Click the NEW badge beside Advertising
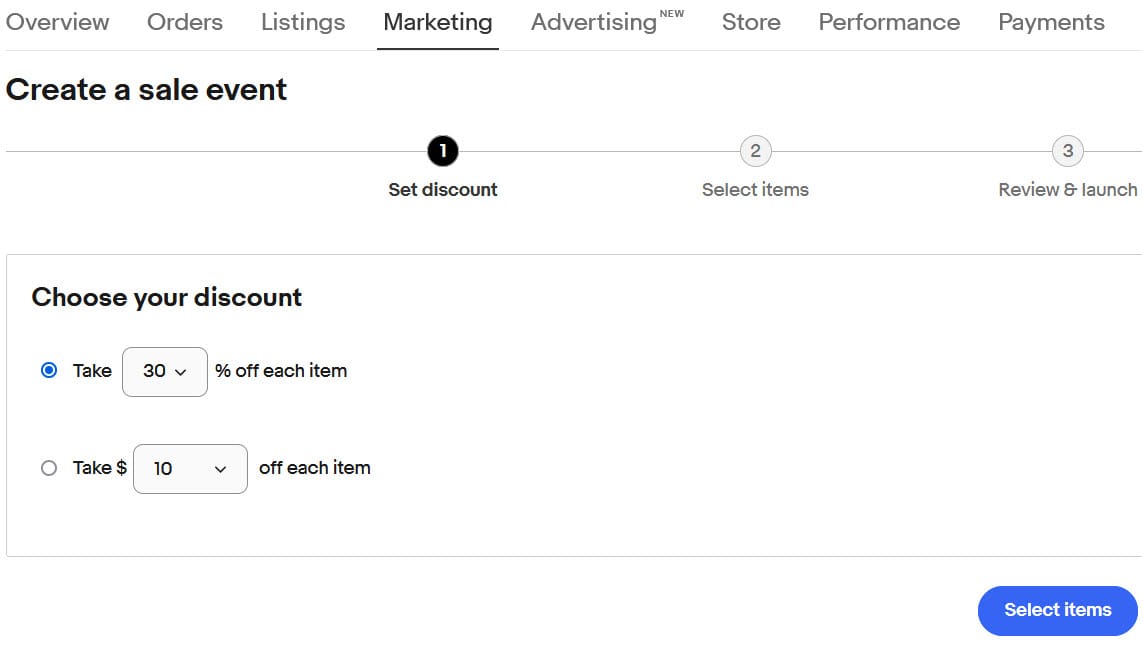This screenshot has height=645, width=1143. point(672,14)
